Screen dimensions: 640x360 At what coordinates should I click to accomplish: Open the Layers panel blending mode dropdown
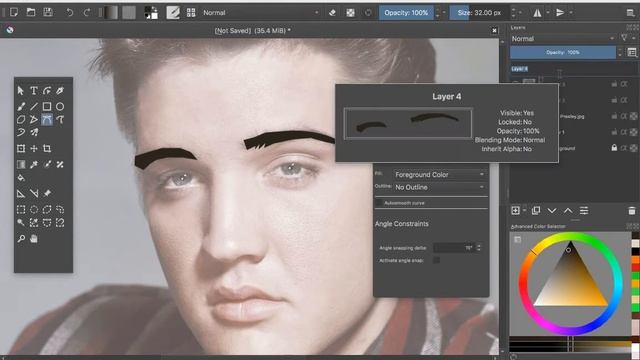click(563, 39)
